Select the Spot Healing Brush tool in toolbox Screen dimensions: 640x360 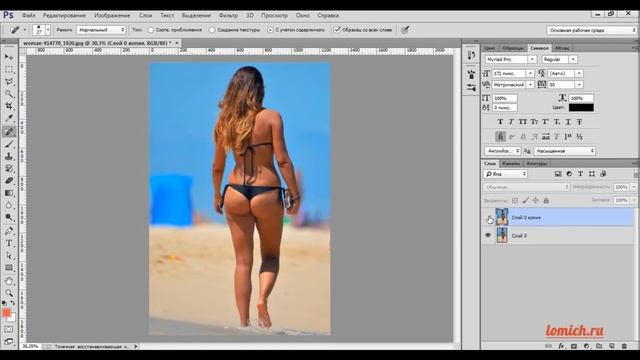pos(9,131)
